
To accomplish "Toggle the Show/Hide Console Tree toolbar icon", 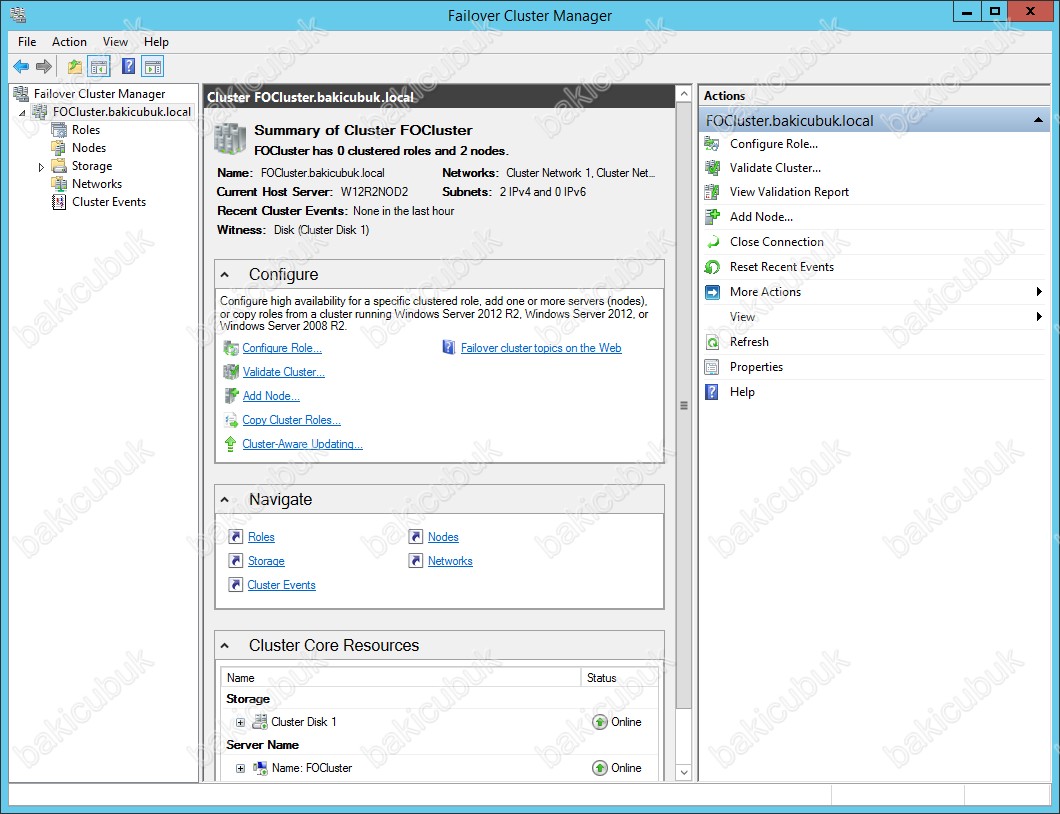I will (x=99, y=66).
